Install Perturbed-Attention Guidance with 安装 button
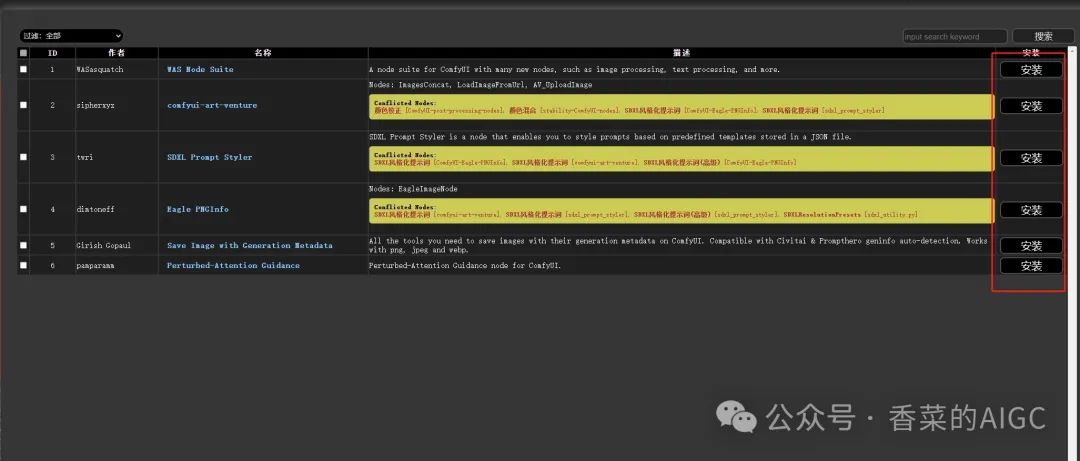Screen dimensions: 1080x461 pos(1031,266)
